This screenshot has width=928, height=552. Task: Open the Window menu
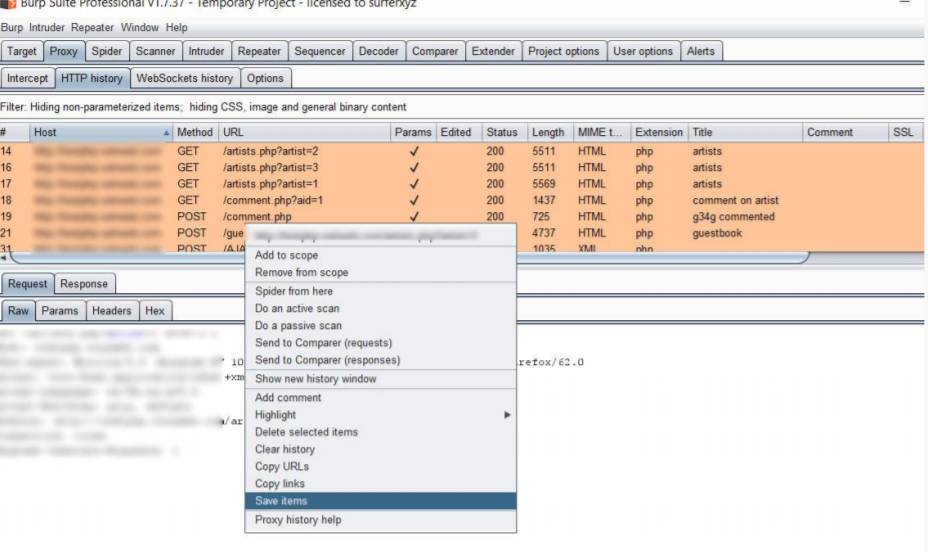coord(140,27)
